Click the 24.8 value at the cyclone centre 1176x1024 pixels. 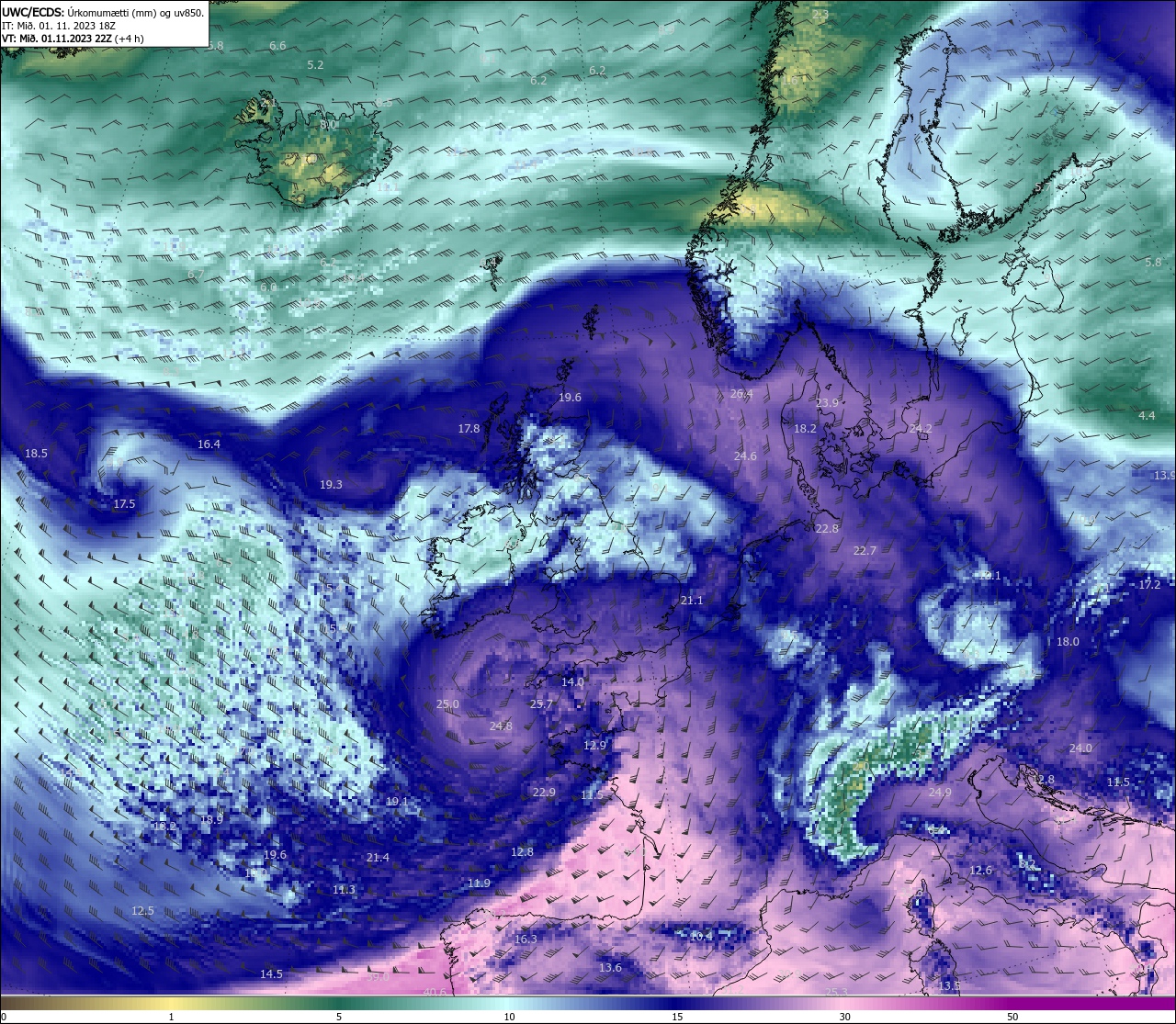501,726
